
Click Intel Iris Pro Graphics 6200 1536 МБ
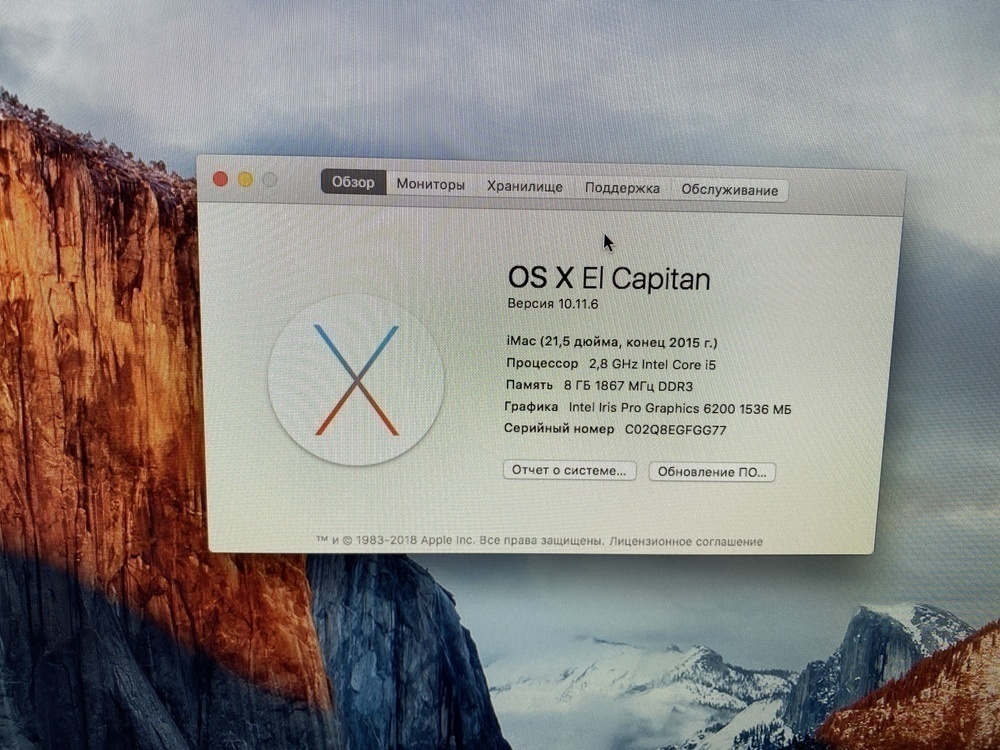pyautogui.click(x=680, y=408)
